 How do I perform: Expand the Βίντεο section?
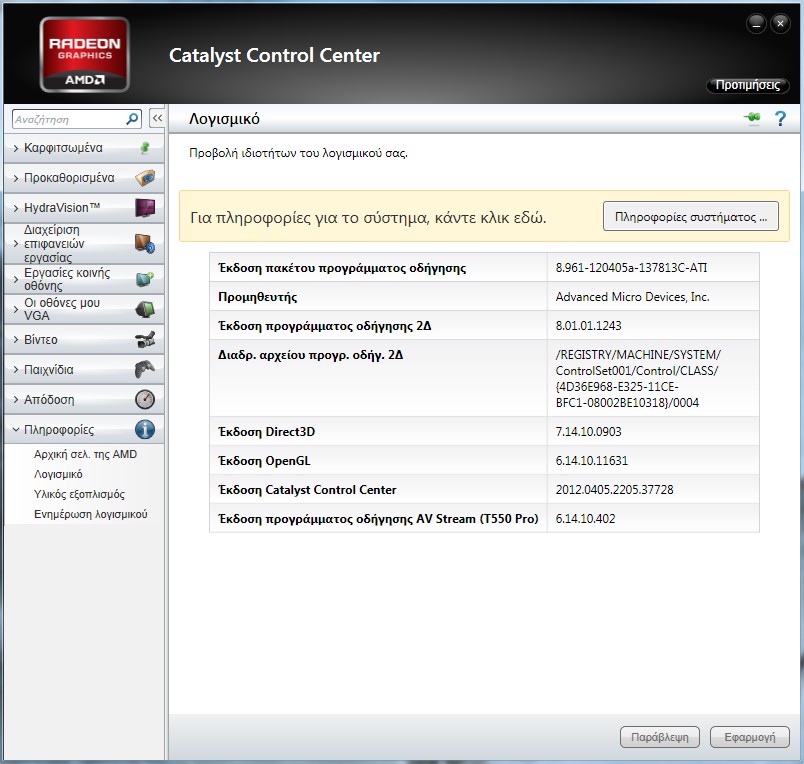[x=15, y=339]
